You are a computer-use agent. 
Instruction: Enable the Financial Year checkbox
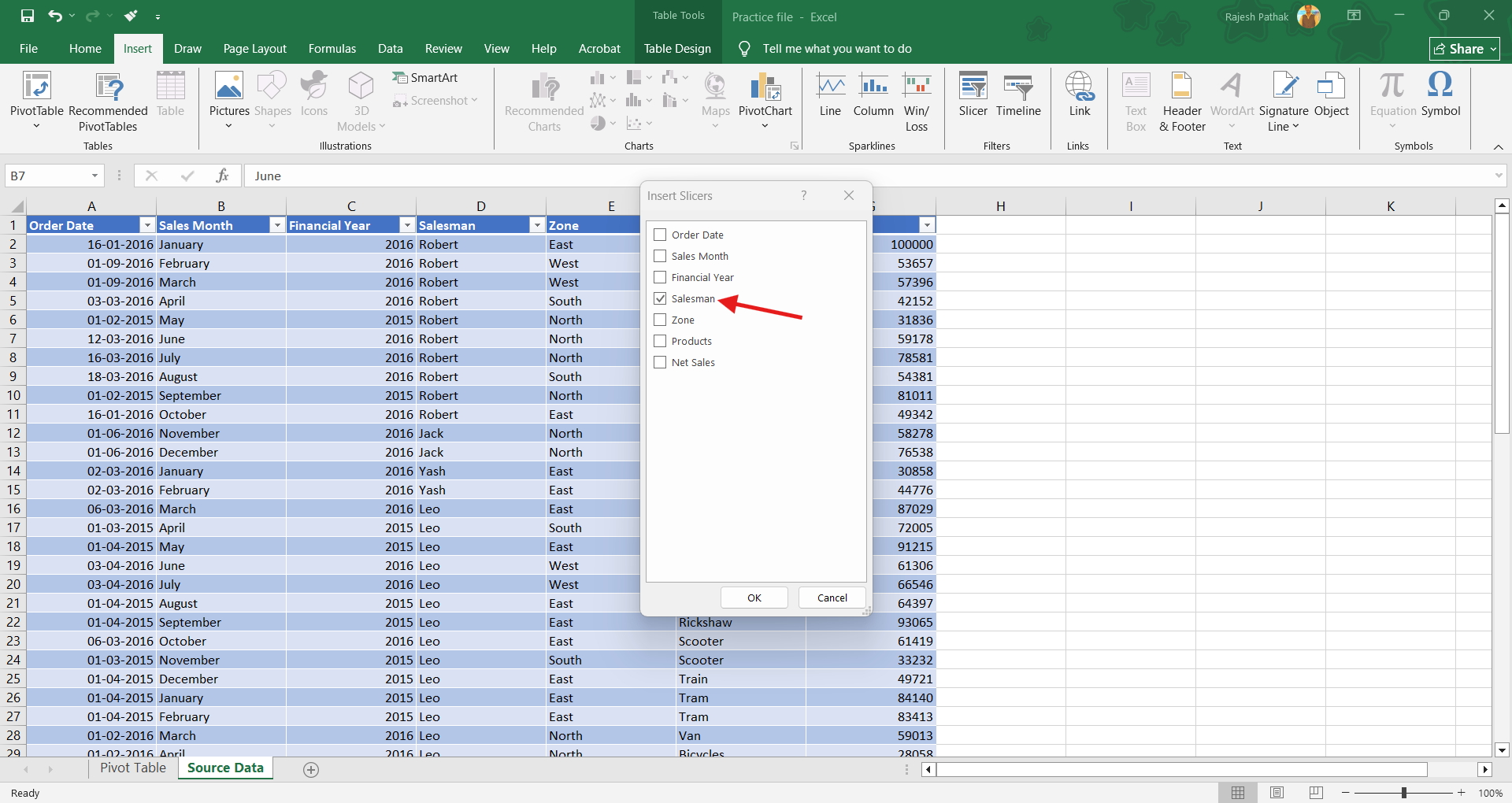(660, 278)
